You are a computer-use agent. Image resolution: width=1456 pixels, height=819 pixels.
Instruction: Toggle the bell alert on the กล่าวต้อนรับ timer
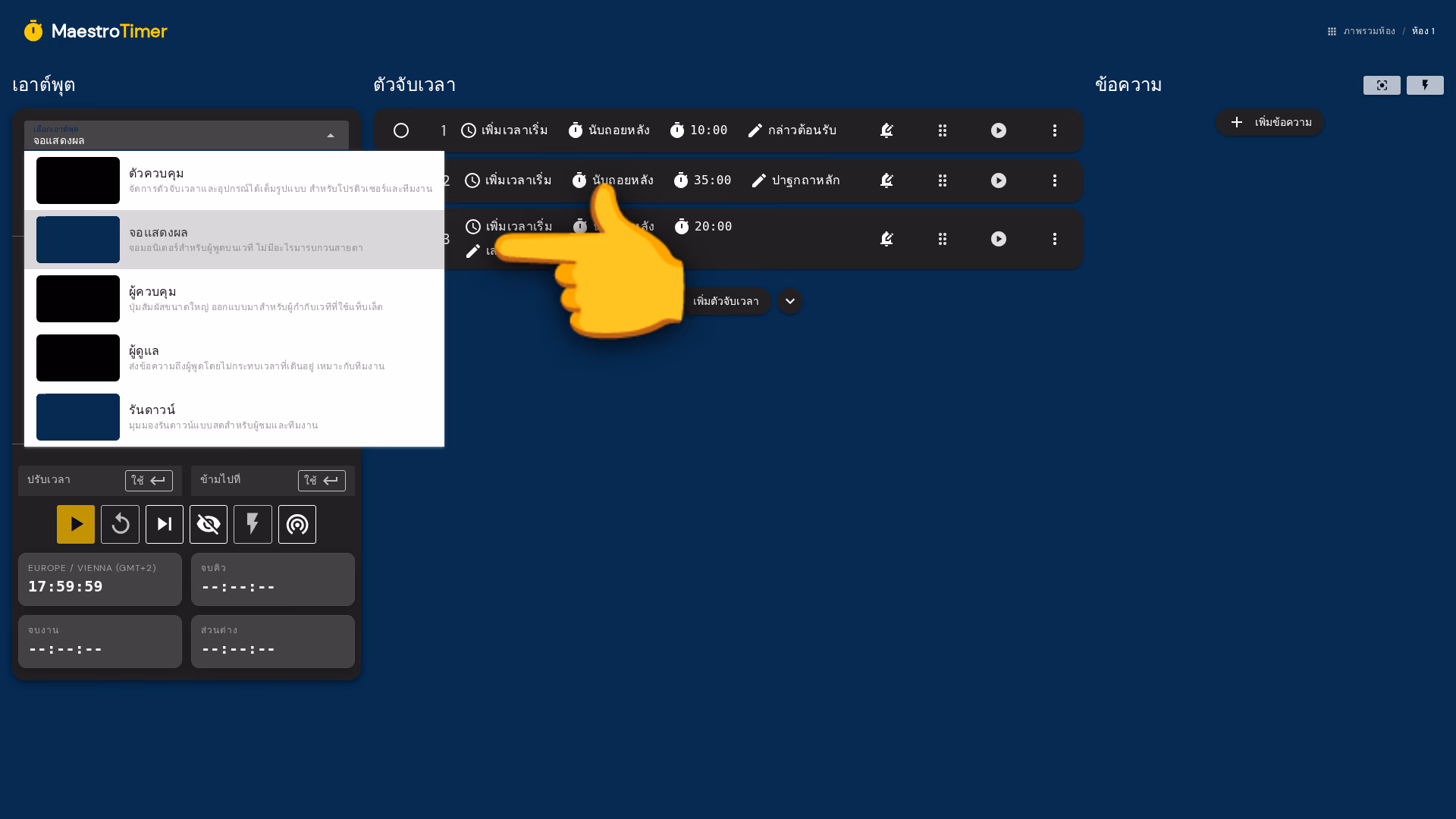coord(886,130)
